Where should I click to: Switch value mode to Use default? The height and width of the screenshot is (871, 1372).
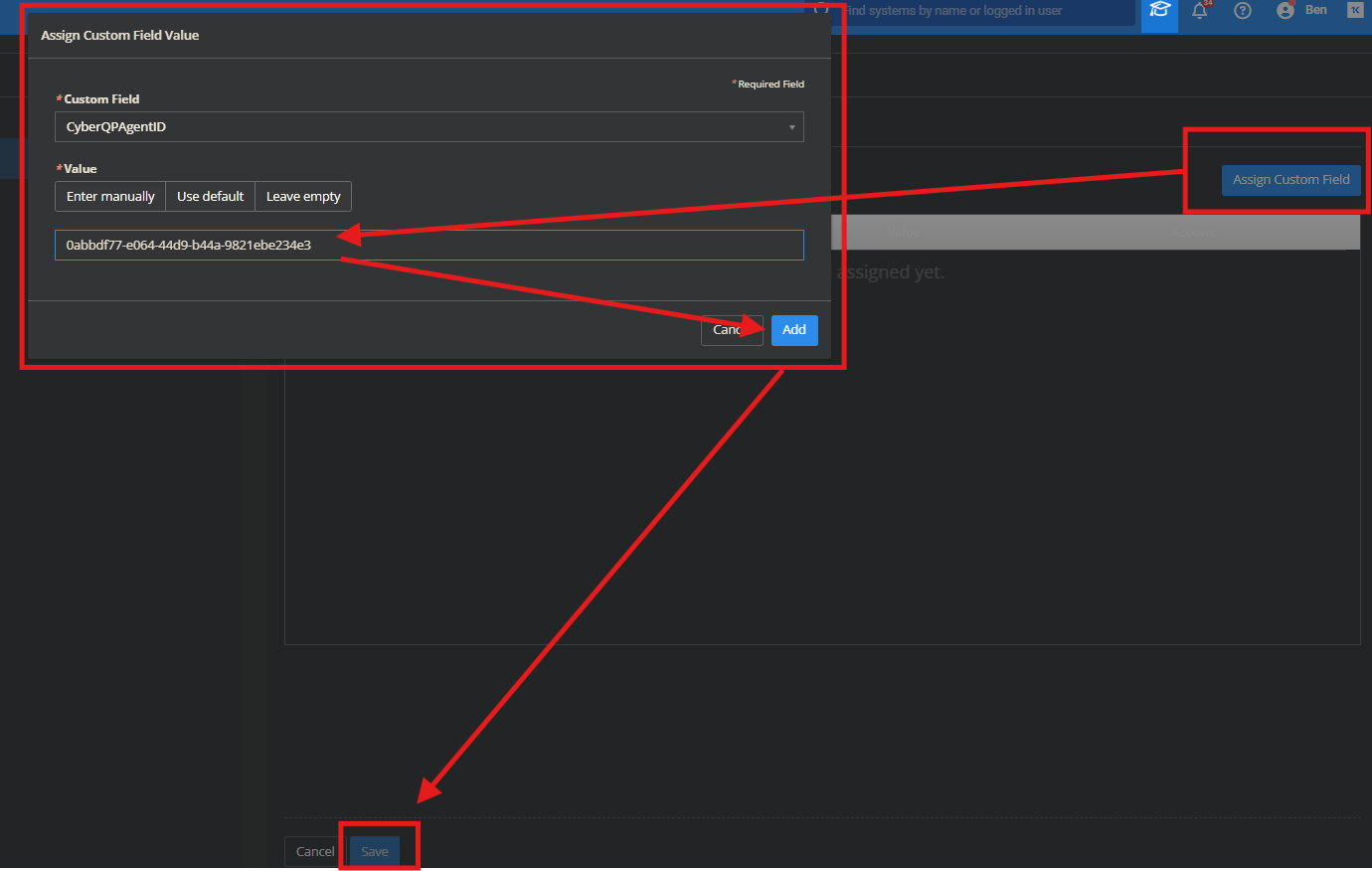coord(210,196)
